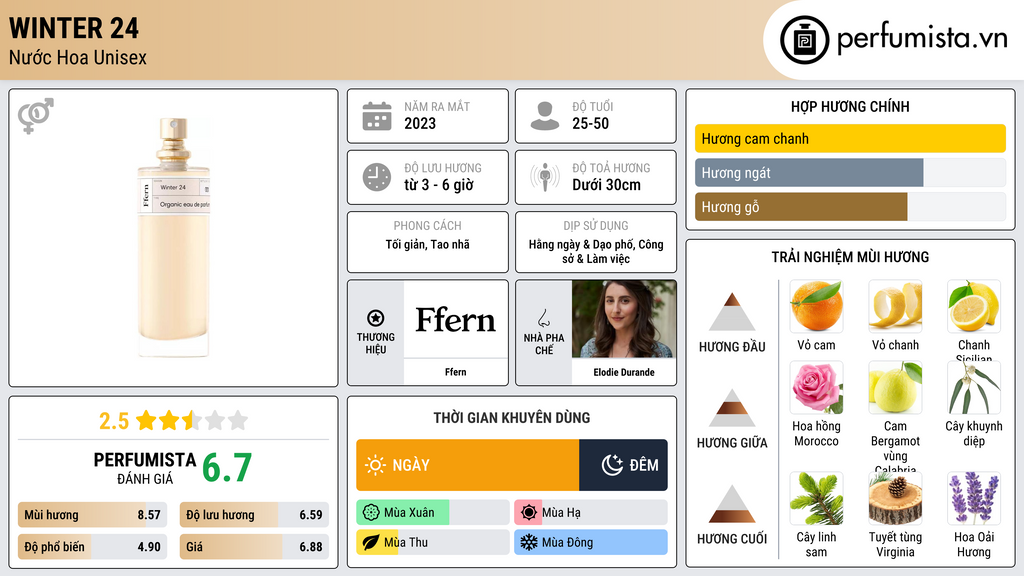Click the 2023 release year value
Image resolution: width=1024 pixels, height=576 pixels.
tap(420, 123)
